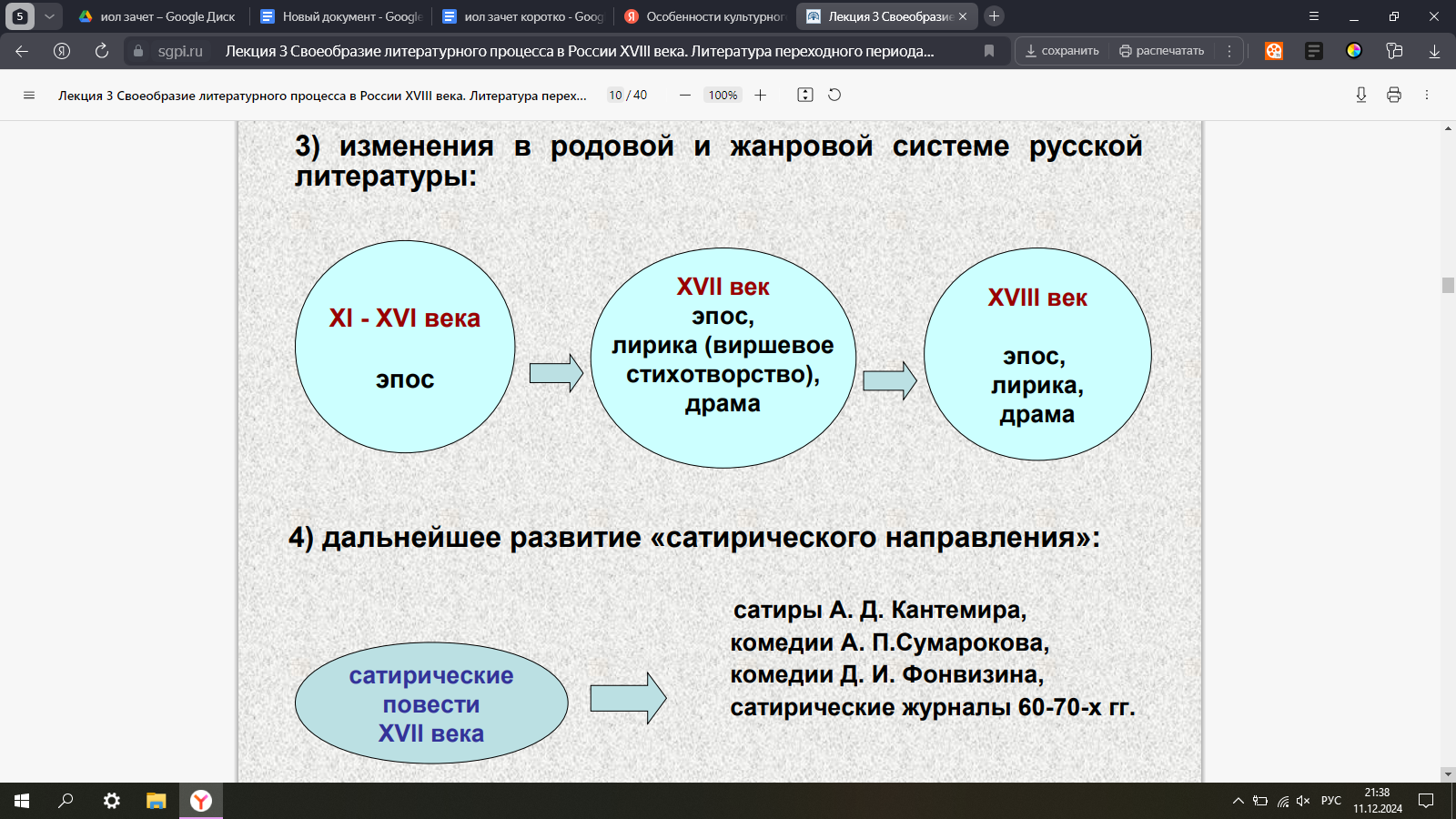Open the browser menu hamburger icon
This screenshot has width=1456, height=819.
(1313, 16)
